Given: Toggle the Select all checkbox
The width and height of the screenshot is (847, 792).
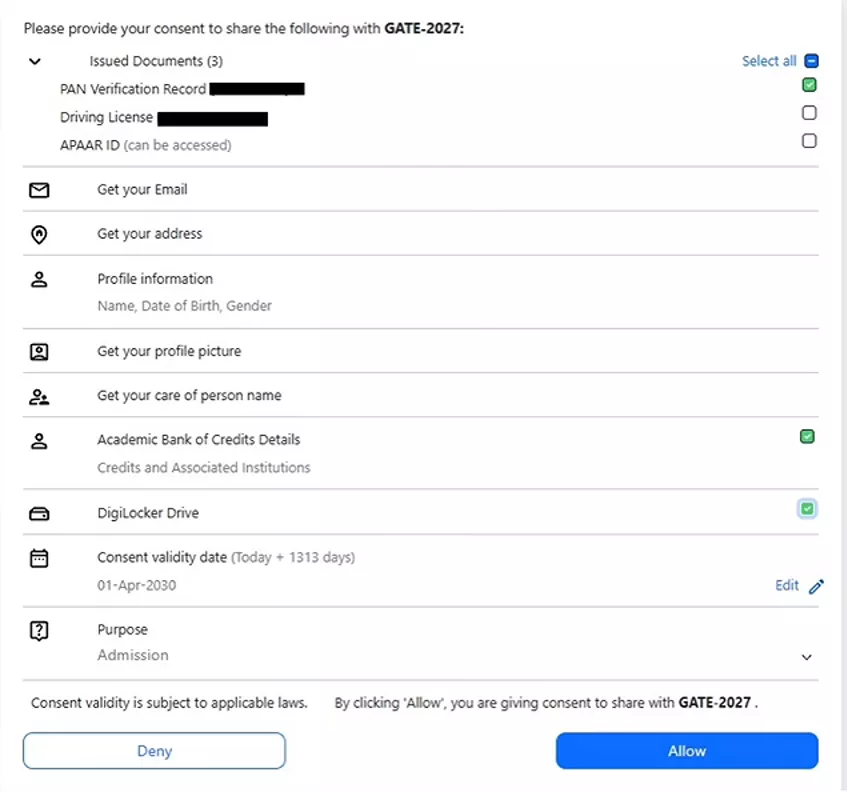Looking at the screenshot, I should click(811, 61).
